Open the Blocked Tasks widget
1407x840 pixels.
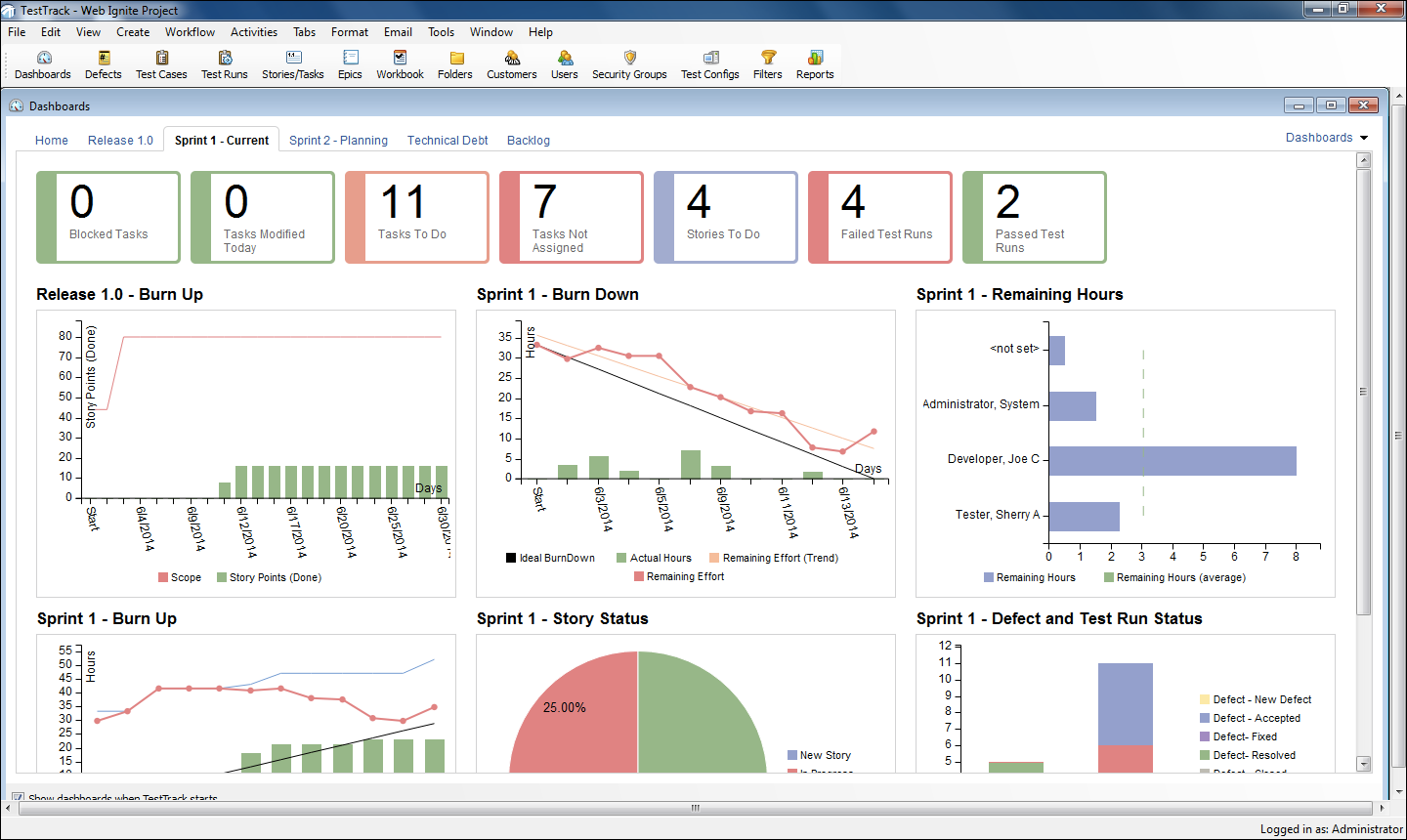(x=108, y=217)
